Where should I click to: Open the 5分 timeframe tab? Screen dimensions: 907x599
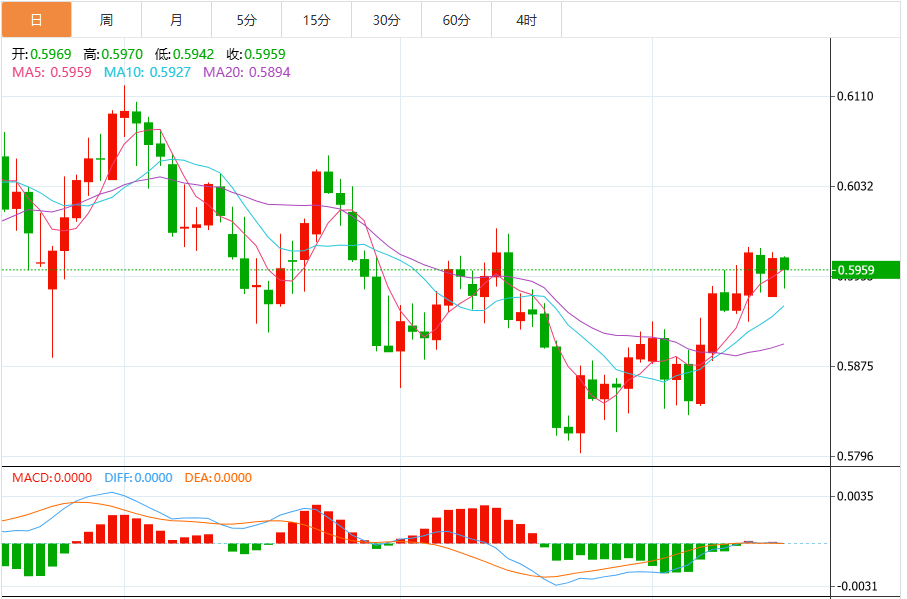[246, 20]
